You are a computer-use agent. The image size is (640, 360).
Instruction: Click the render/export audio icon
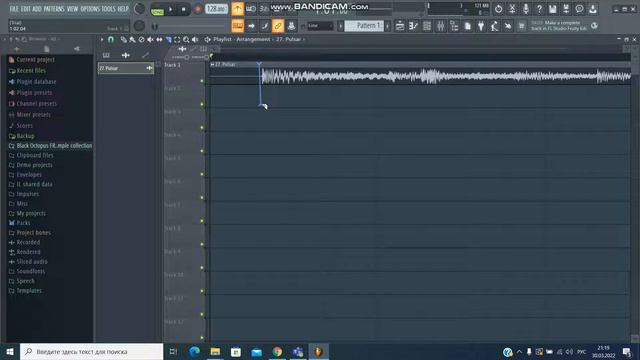(x=566, y=9)
